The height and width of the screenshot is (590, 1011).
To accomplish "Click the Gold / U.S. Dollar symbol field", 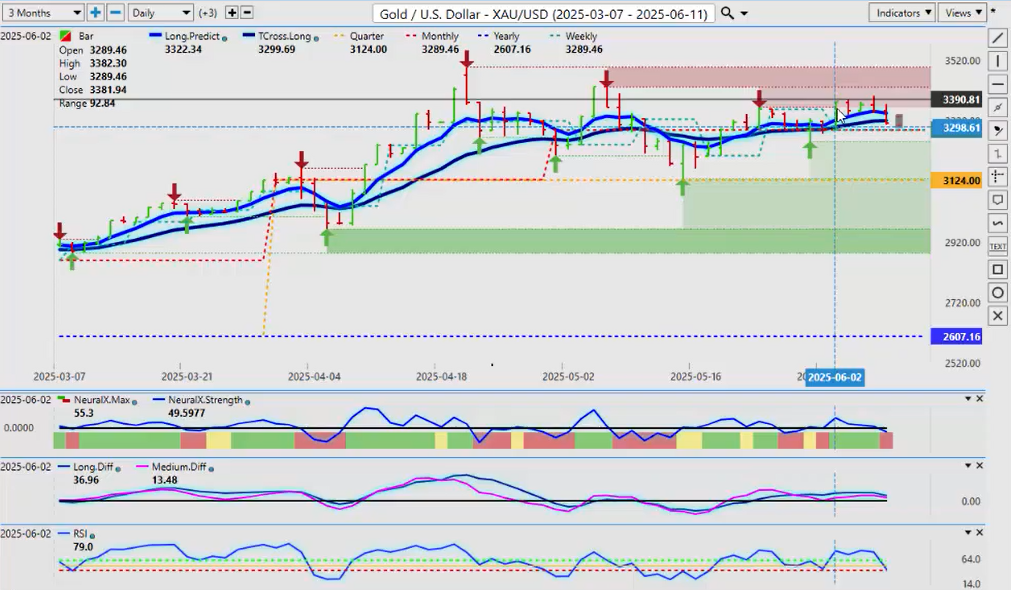I will [543, 14].
